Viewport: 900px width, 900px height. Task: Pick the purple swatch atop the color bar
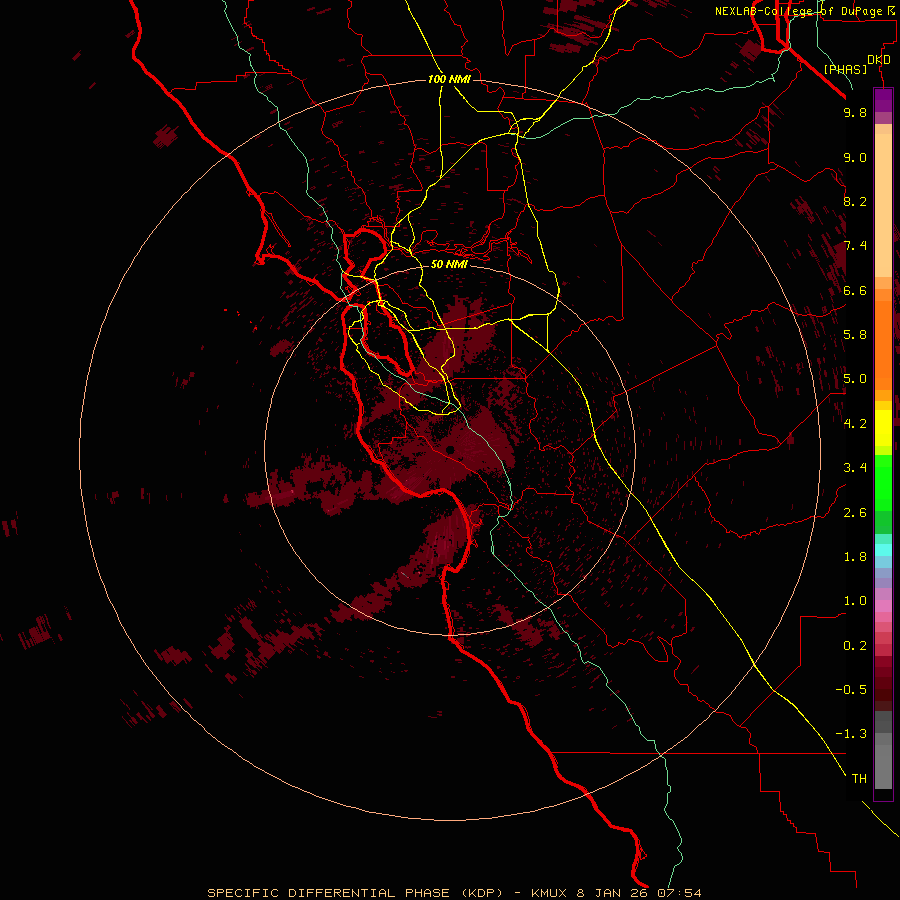pyautogui.click(x=883, y=100)
